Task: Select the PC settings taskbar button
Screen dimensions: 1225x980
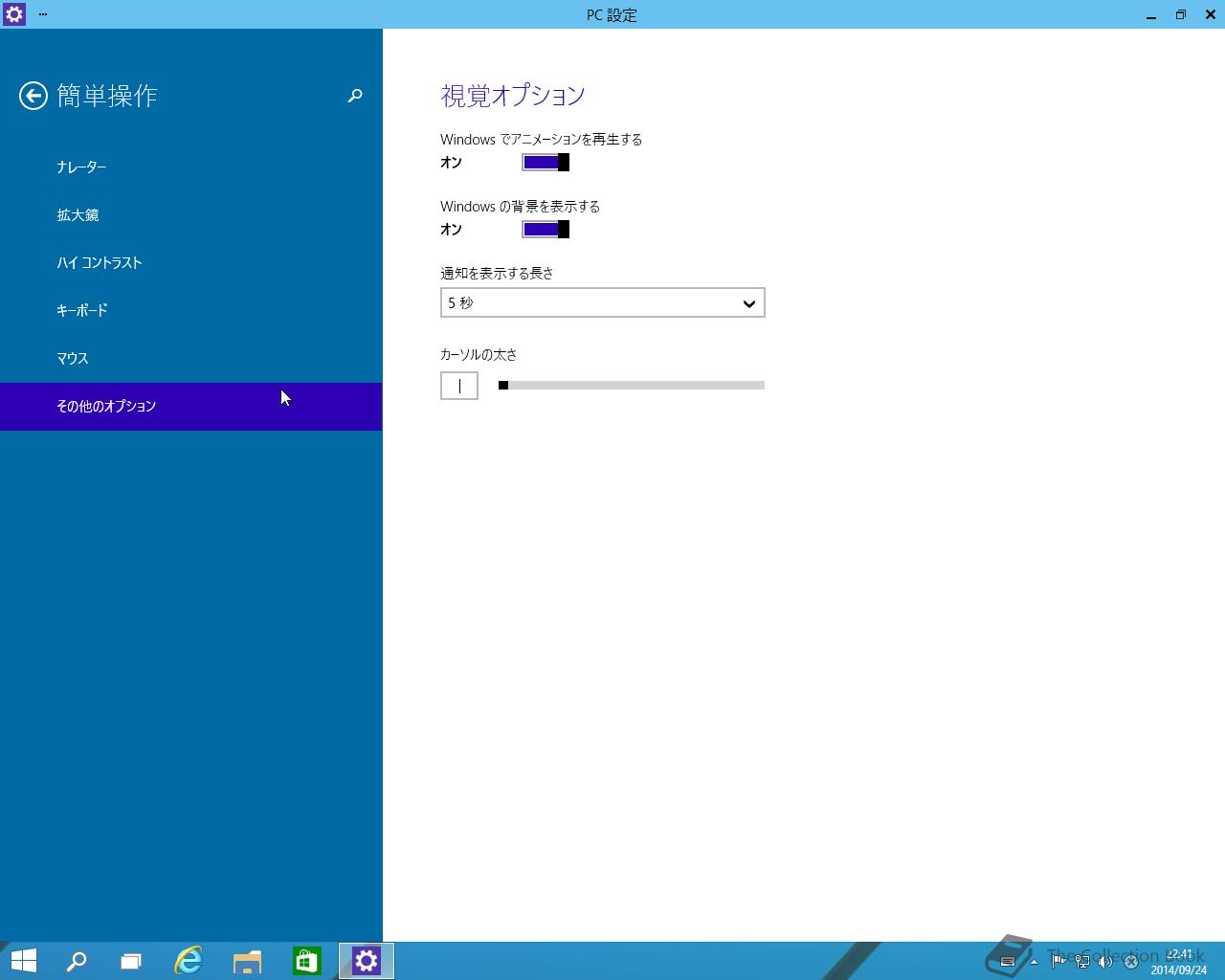Action: point(367,961)
